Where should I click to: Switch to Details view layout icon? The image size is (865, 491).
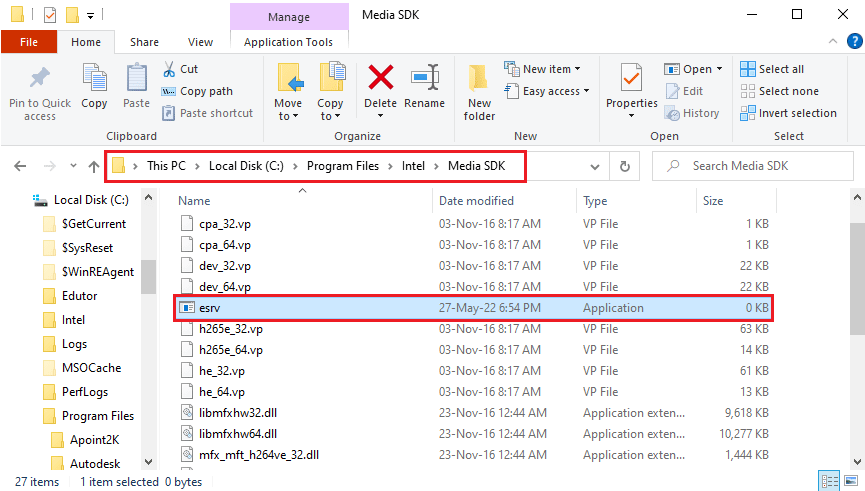click(x=829, y=481)
